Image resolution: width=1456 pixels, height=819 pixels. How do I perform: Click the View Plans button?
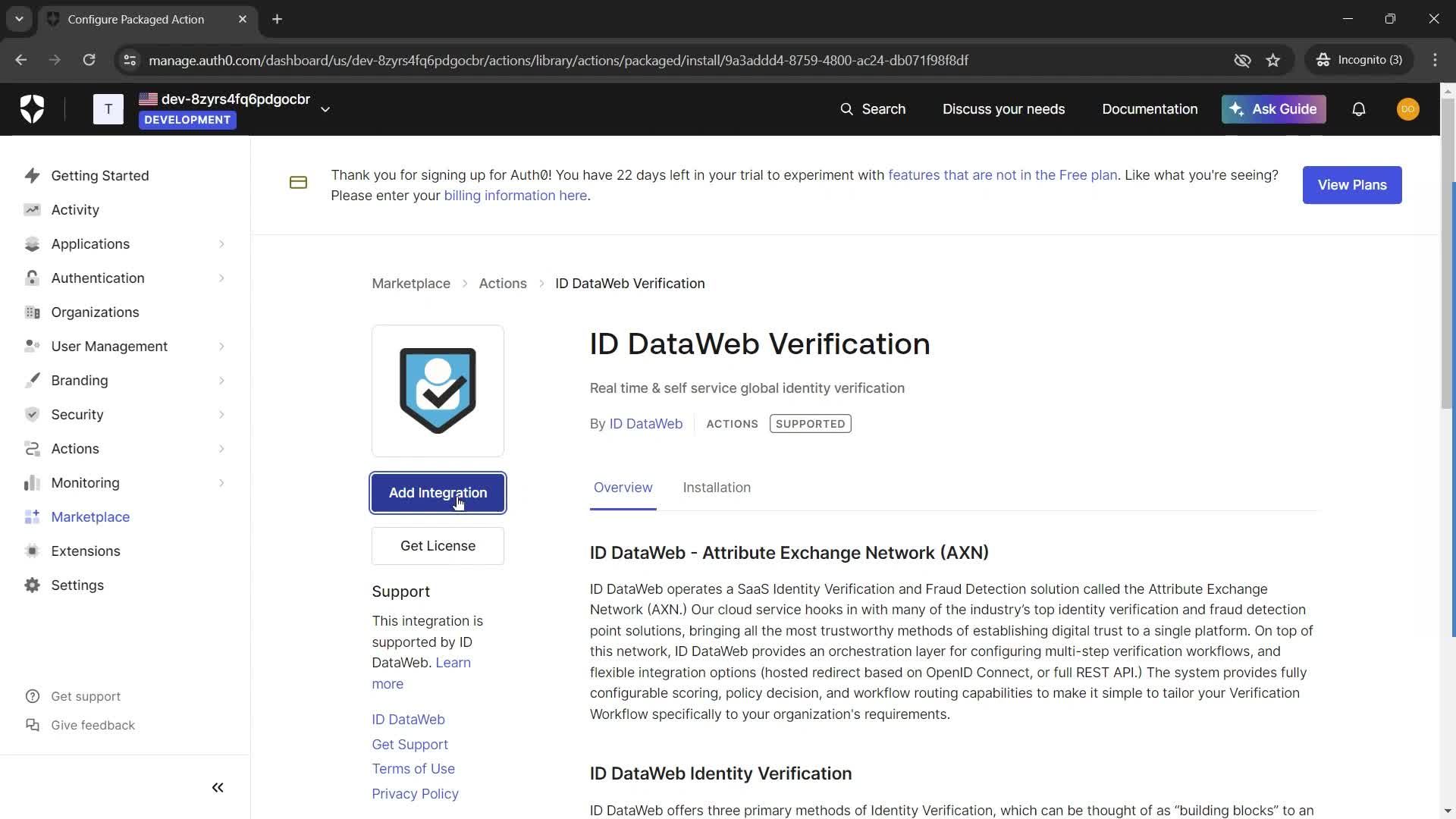click(x=1351, y=185)
